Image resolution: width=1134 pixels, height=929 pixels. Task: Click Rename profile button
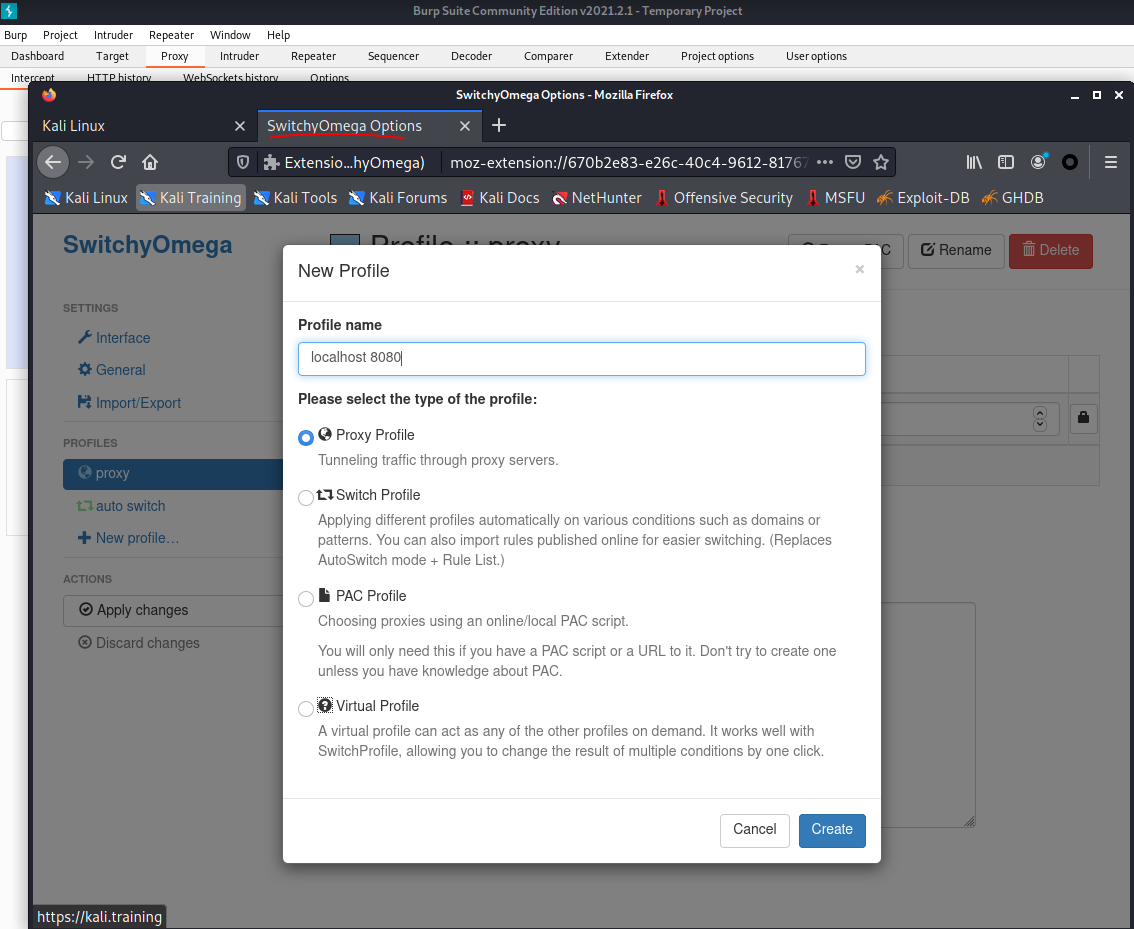956,251
